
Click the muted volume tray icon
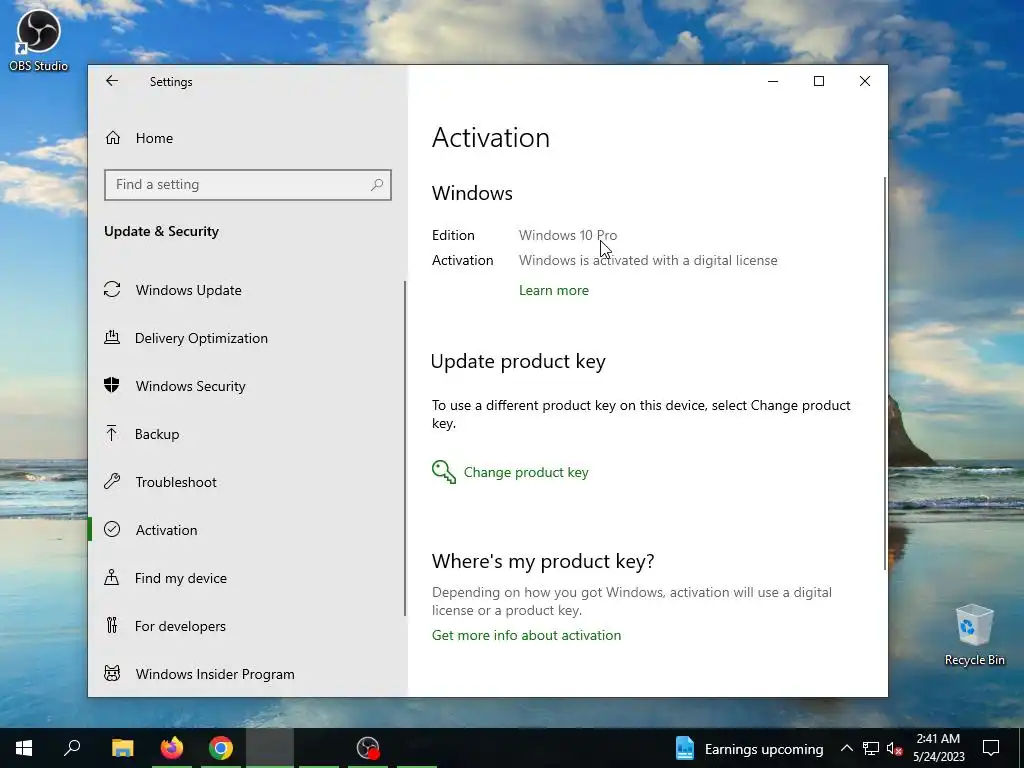coord(894,748)
